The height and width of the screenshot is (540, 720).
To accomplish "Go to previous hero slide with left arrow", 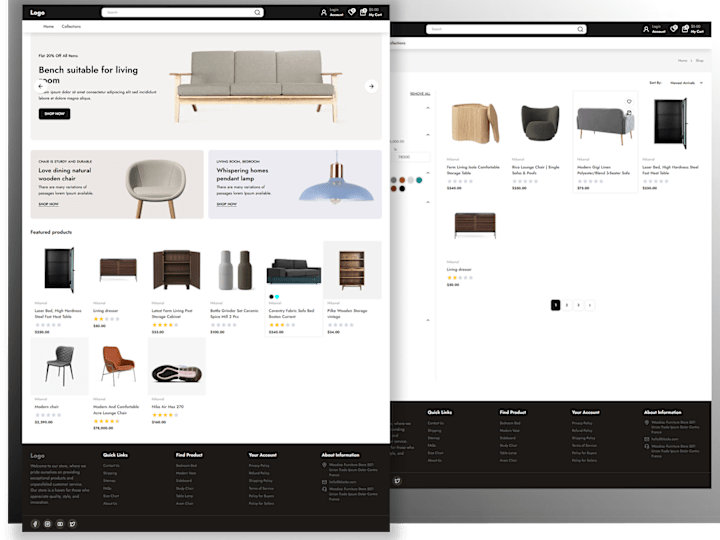I will 40,86.
